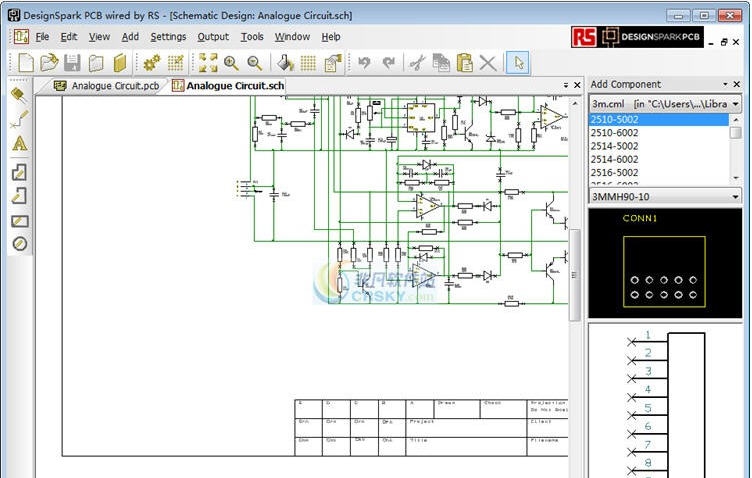Open the Output menu
The height and width of the screenshot is (478, 752).
(x=213, y=37)
